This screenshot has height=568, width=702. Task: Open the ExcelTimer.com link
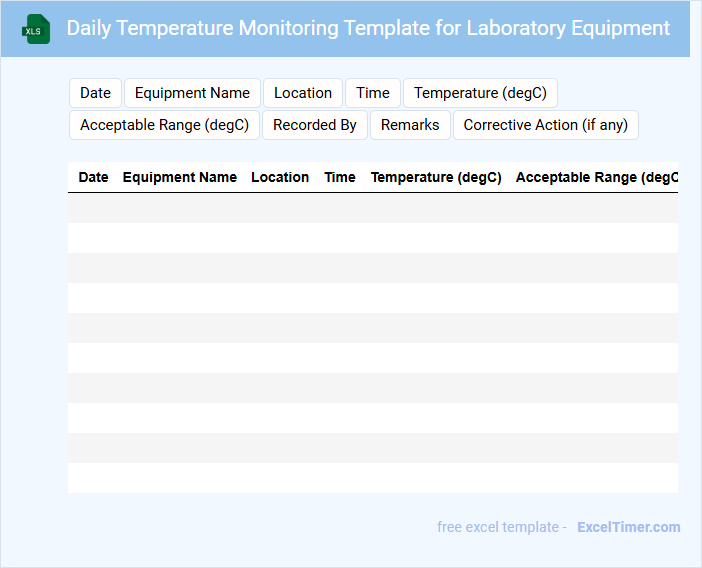pos(628,527)
